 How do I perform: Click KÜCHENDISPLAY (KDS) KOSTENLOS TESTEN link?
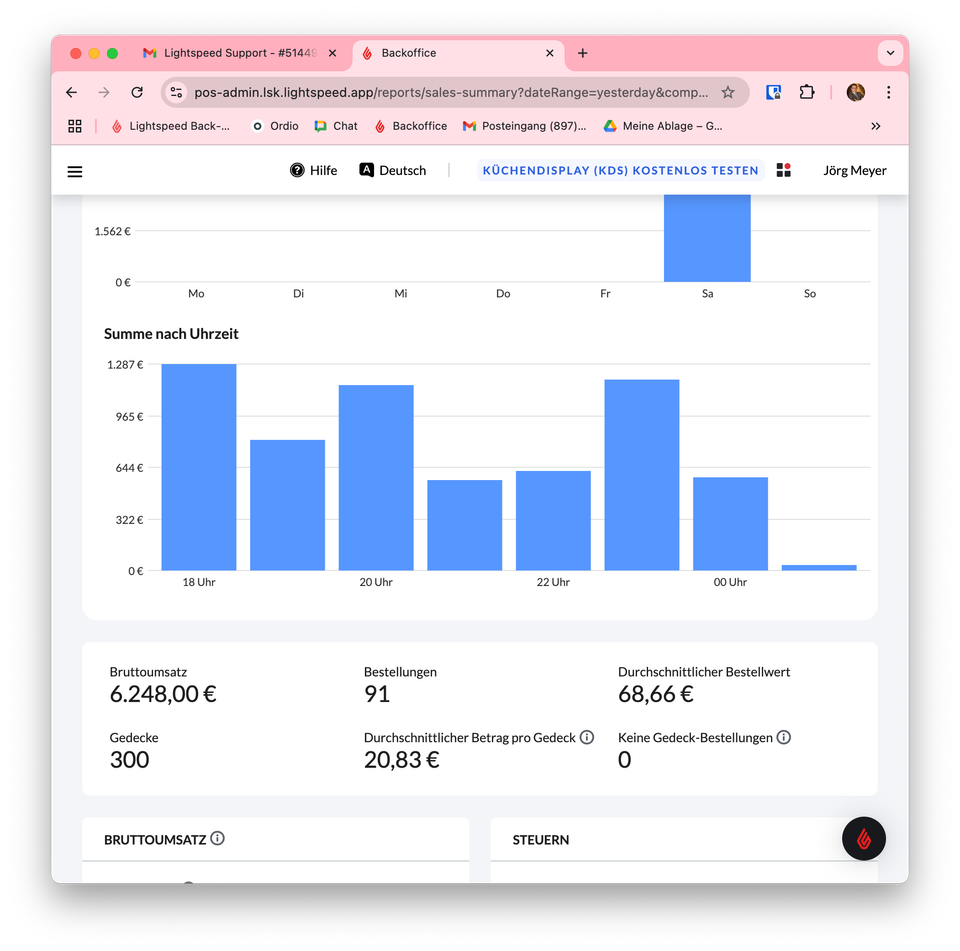(620, 170)
